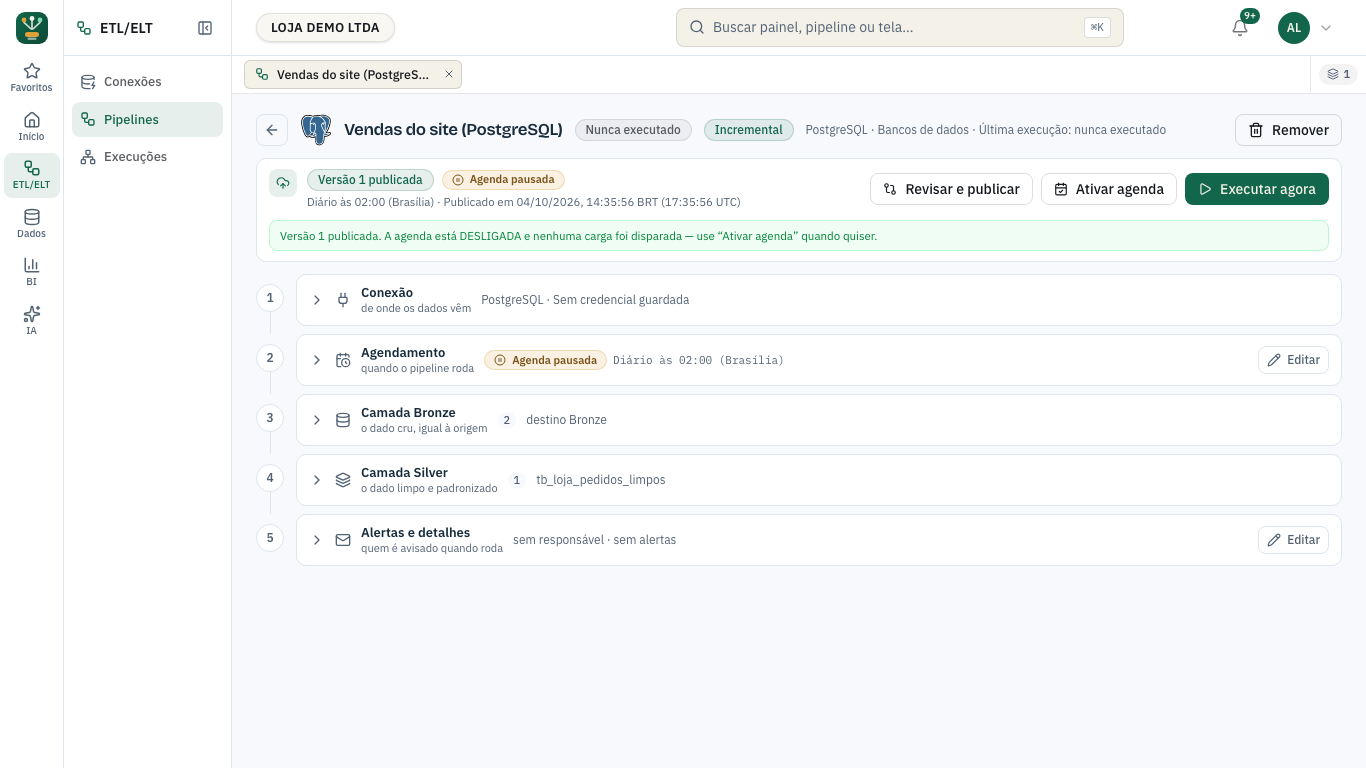1366x768 pixels.
Task: Click tb_loja_pedidos_limpos table name
Action: point(601,480)
